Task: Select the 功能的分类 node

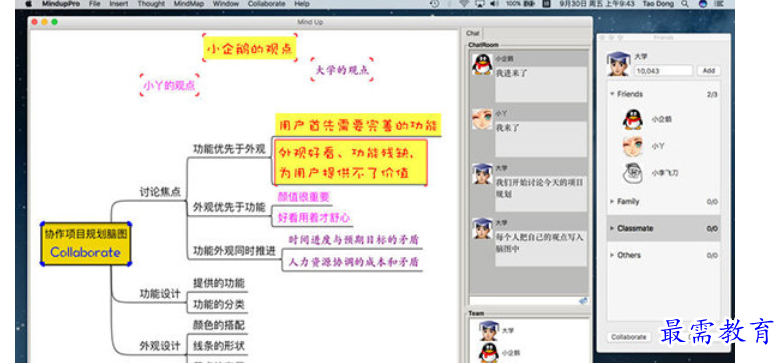Action: point(219,304)
